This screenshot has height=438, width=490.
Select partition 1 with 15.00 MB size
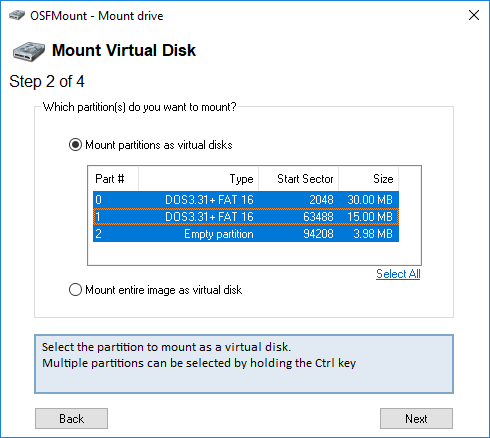(x=246, y=217)
